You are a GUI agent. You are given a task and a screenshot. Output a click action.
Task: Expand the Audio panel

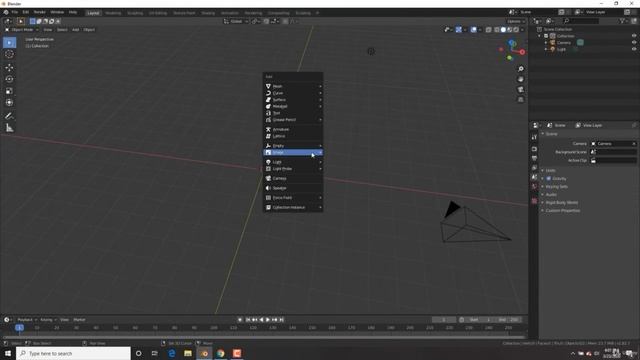coord(551,195)
